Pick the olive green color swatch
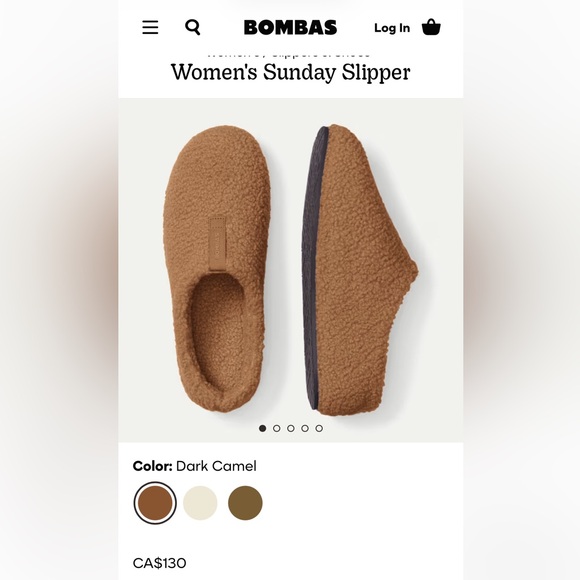The width and height of the screenshot is (580, 580). [245, 503]
